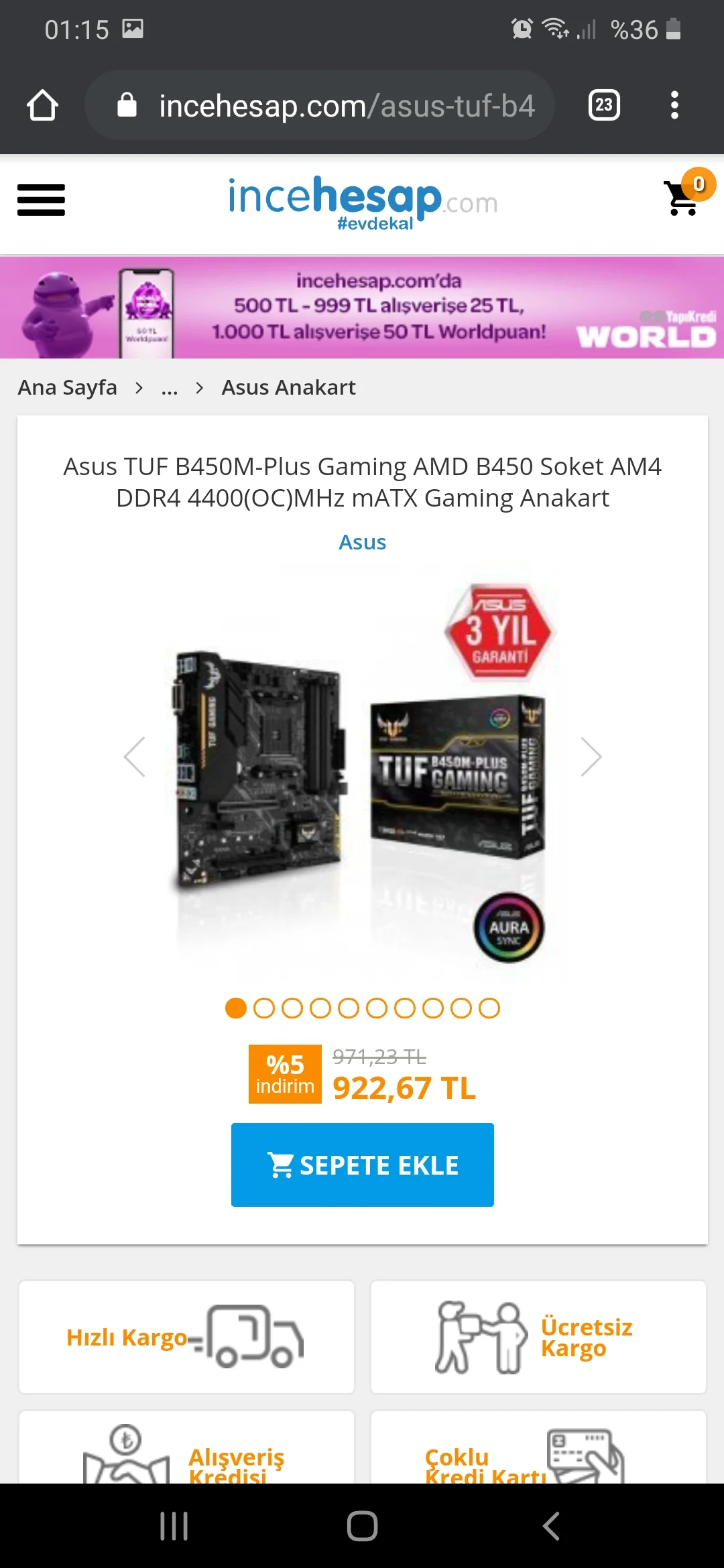Tap the browser home icon
The image size is (724, 1568).
(x=42, y=105)
